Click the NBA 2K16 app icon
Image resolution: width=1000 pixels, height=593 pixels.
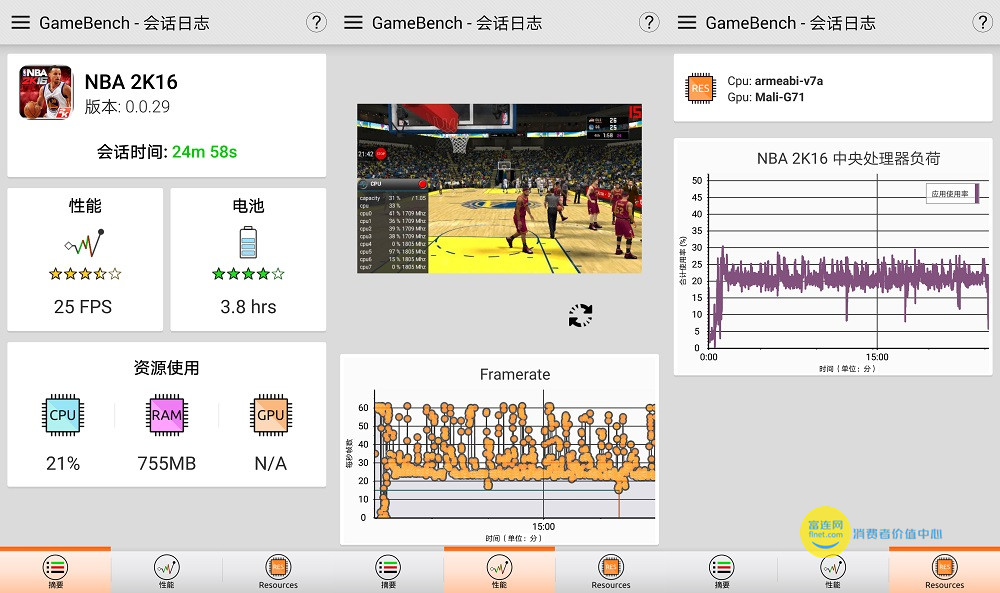coord(45,92)
